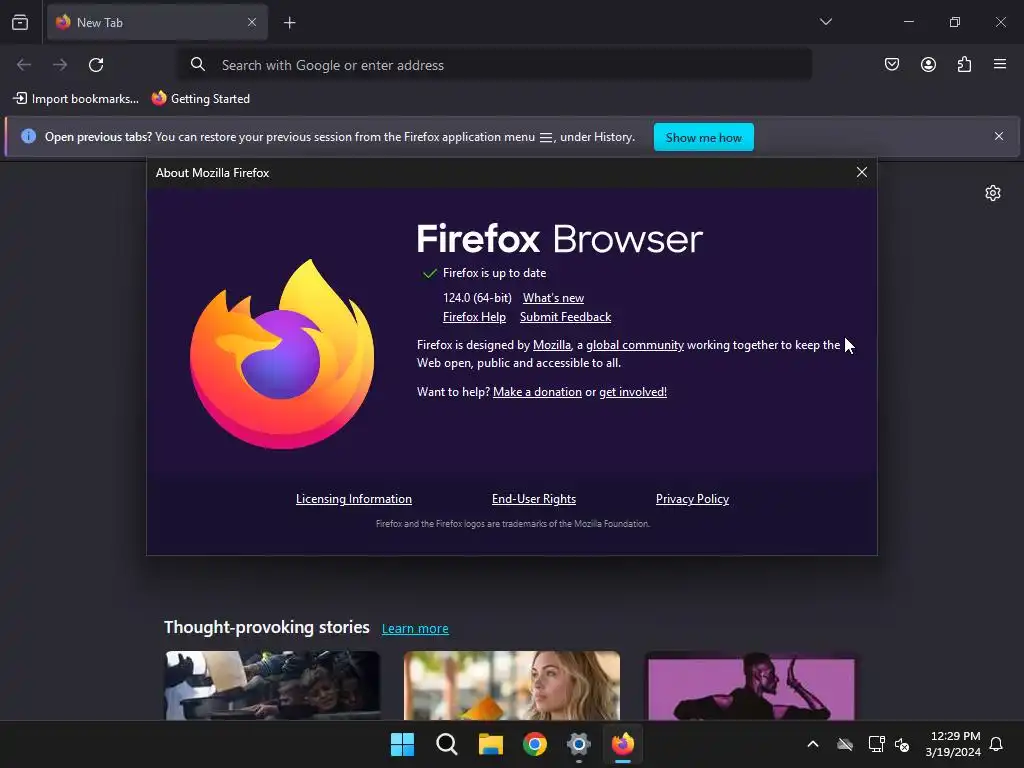The image size is (1024, 768).
Task: Open a new tab with plus button
Action: coord(289,23)
